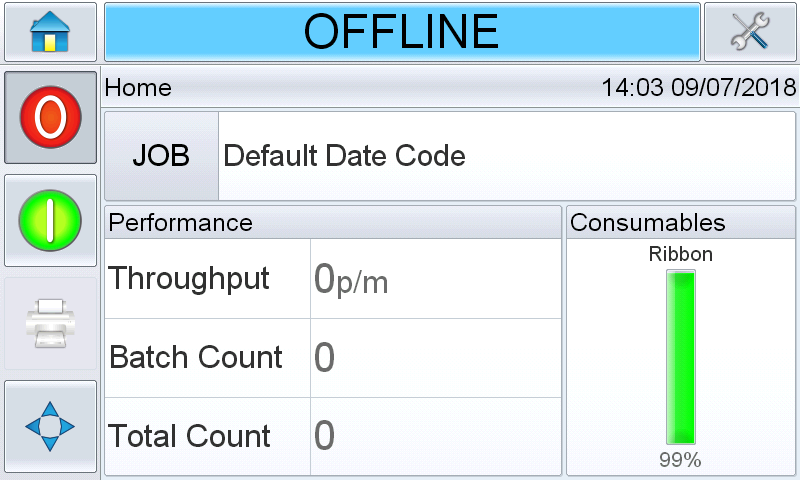Open the Tools wrench icon
This screenshot has height=480, width=800.
coord(750,32)
